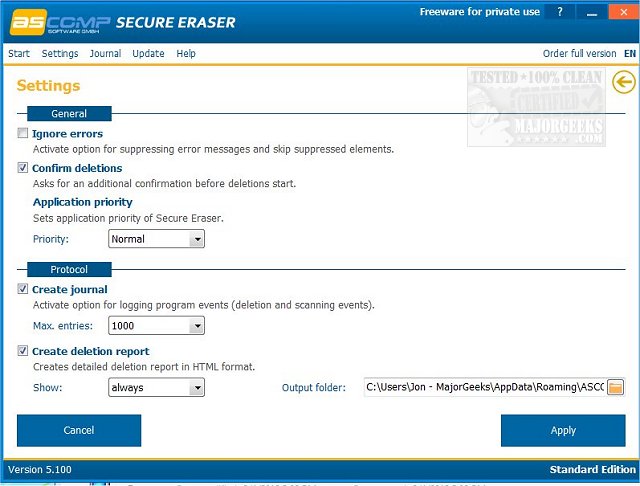Screen dimensions: 640x486
Task: Click the ASCOMP logo
Action: pos(60,22)
